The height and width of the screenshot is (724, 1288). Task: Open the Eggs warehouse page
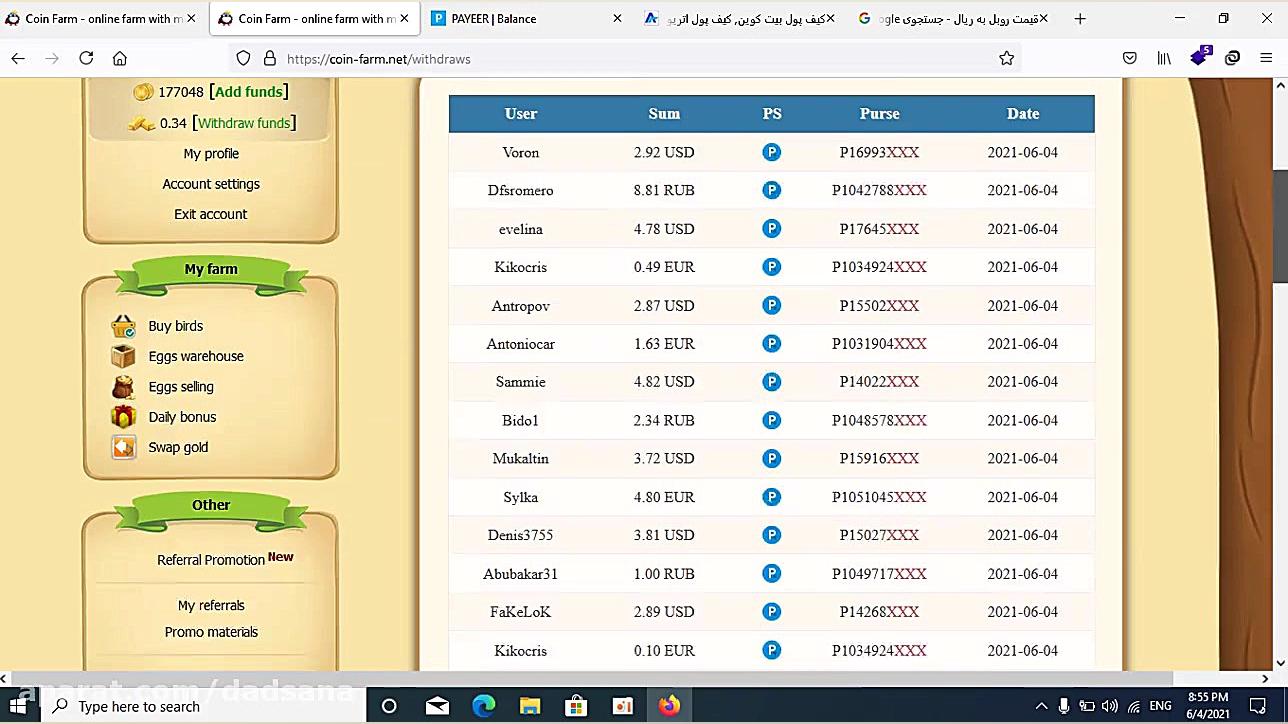(x=196, y=356)
